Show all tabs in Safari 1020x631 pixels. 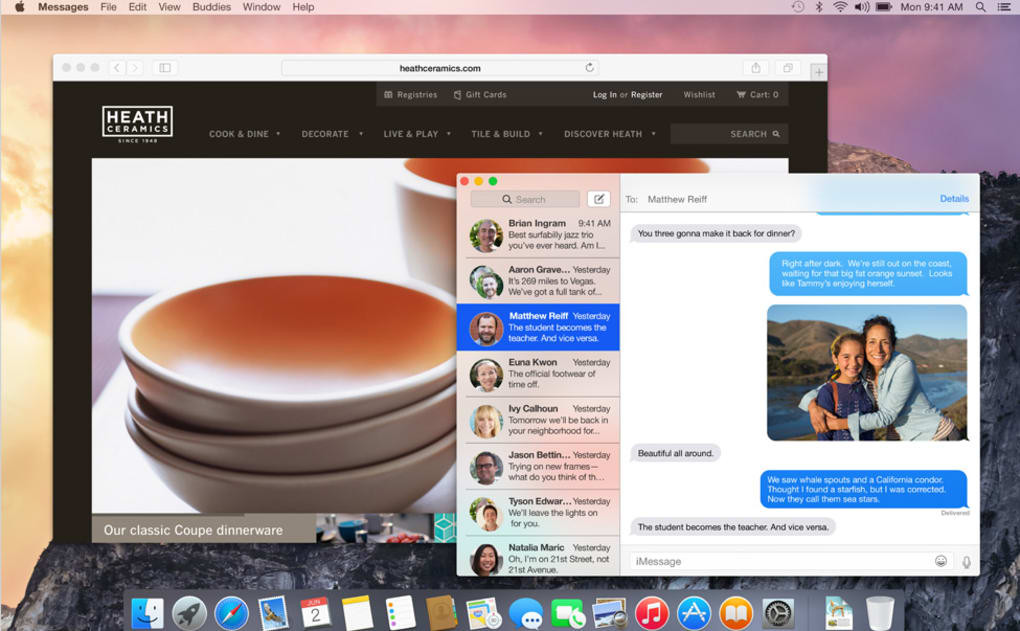tap(788, 68)
